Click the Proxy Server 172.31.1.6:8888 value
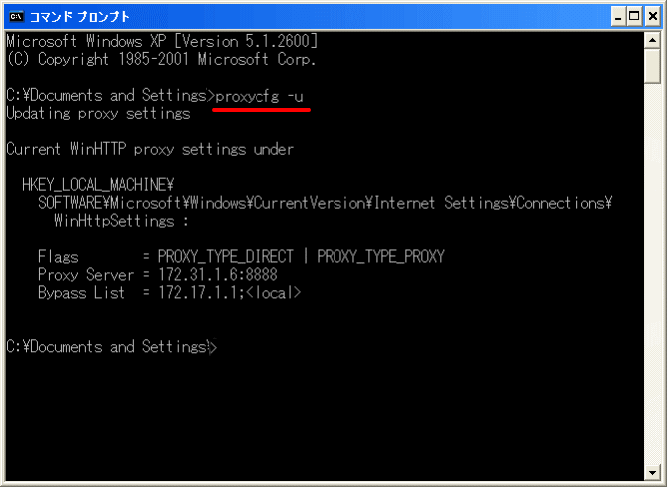This screenshot has height=488, width=668. click(x=218, y=274)
